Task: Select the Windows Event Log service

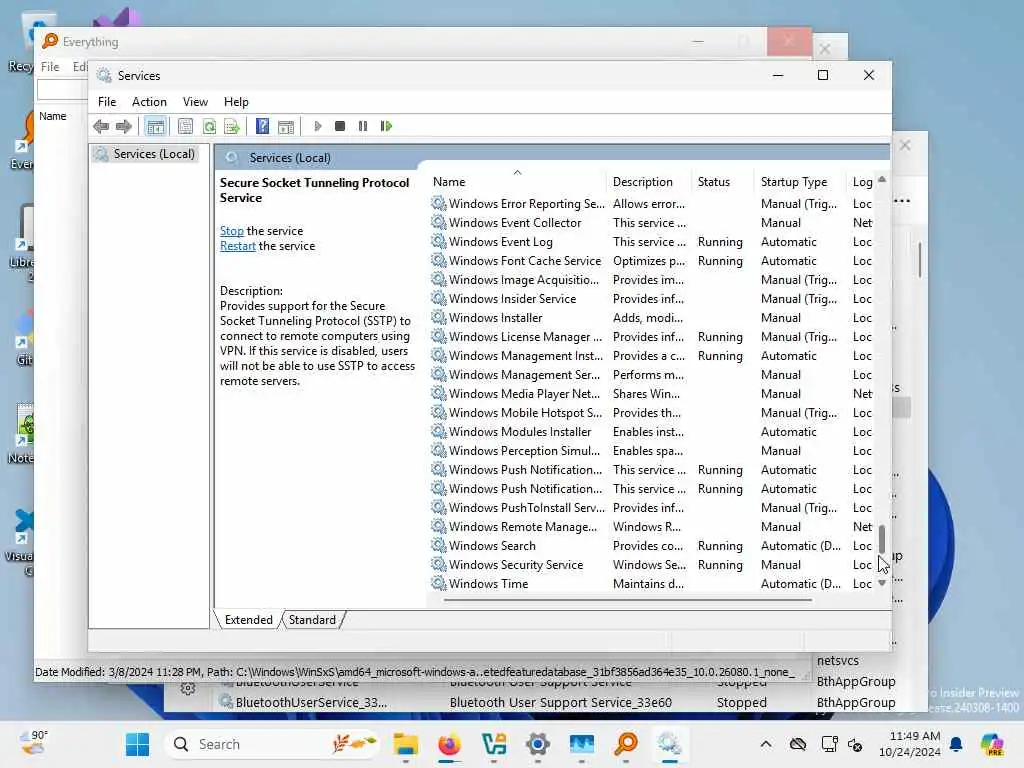Action: tap(651, 242)
